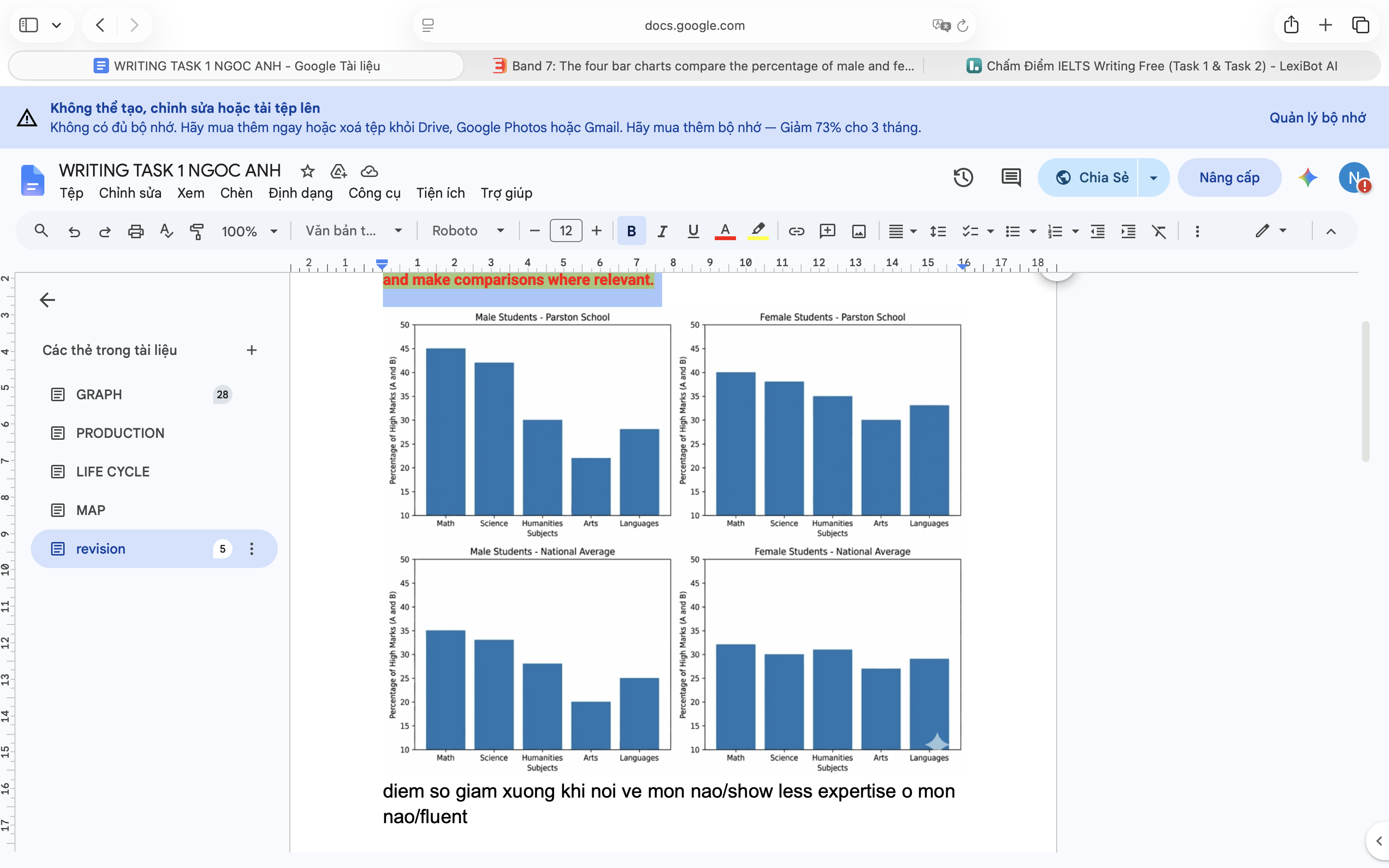Image resolution: width=1389 pixels, height=868 pixels.
Task: Open the Xem menu
Action: coord(191,193)
